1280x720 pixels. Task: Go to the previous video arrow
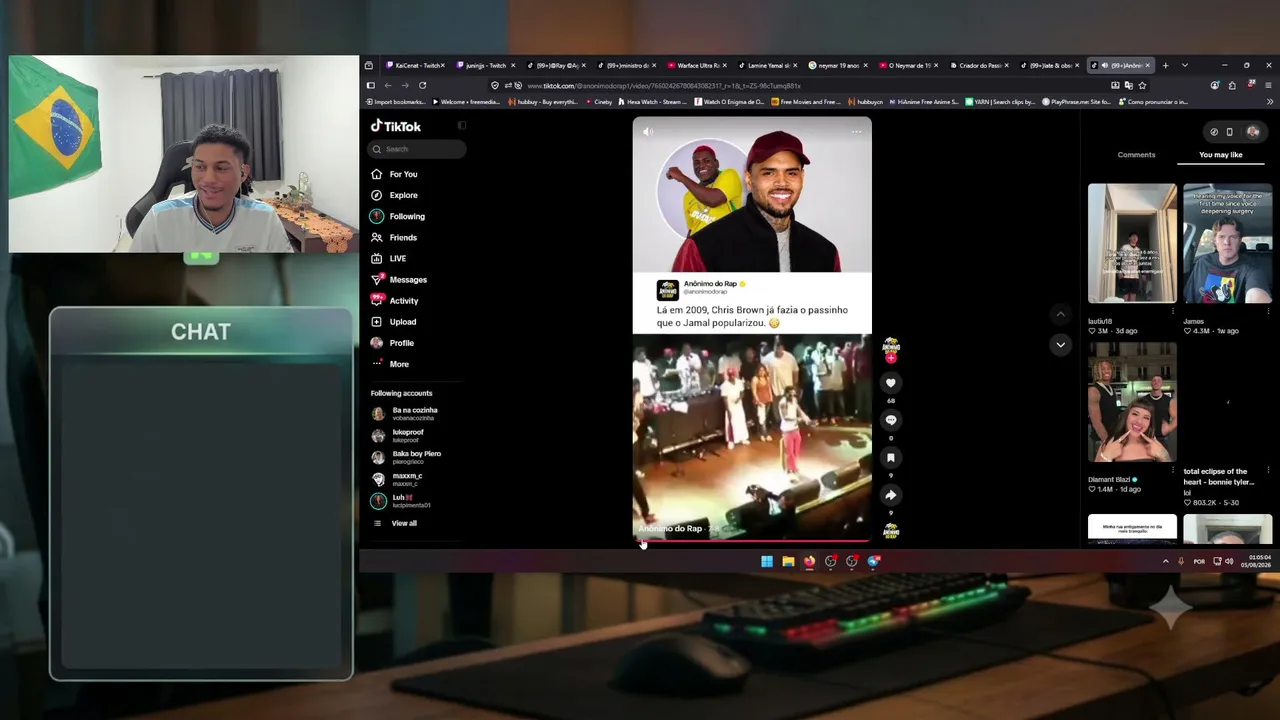coord(1061,314)
